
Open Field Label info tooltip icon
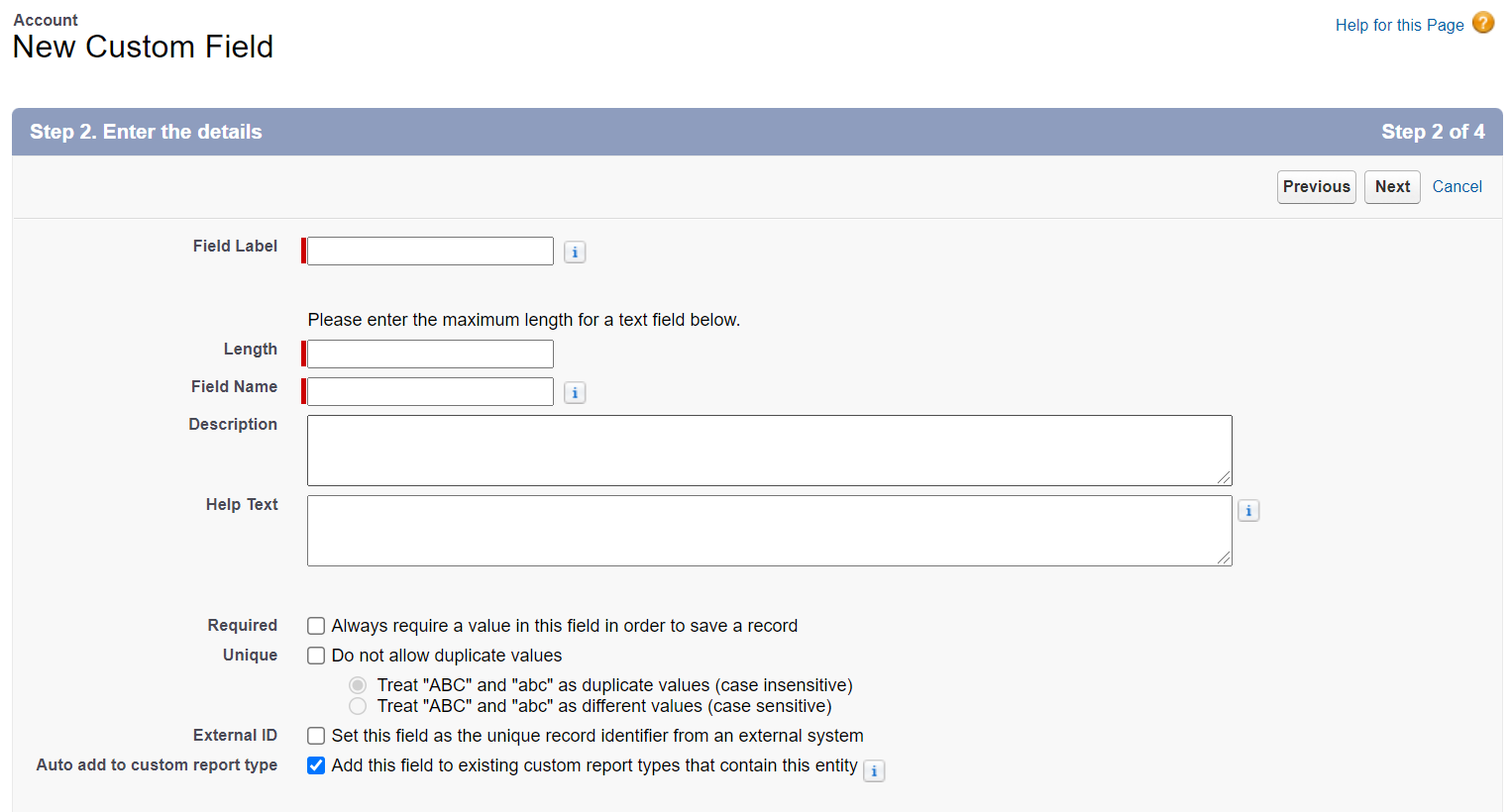[575, 253]
